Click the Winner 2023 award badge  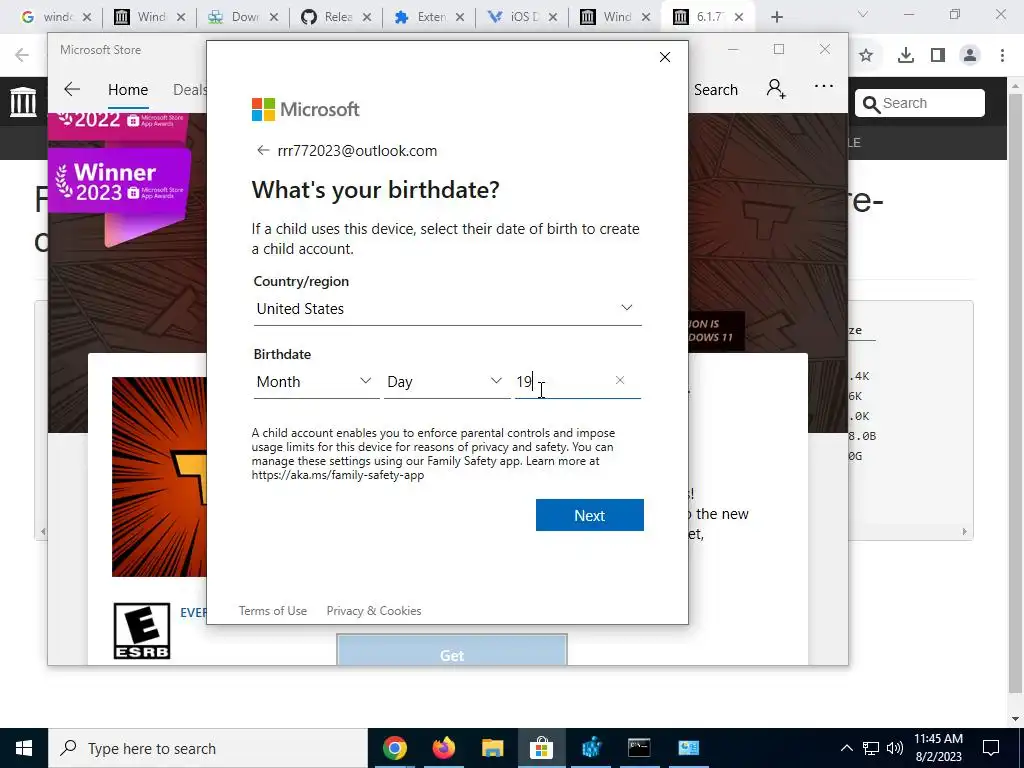click(x=119, y=182)
